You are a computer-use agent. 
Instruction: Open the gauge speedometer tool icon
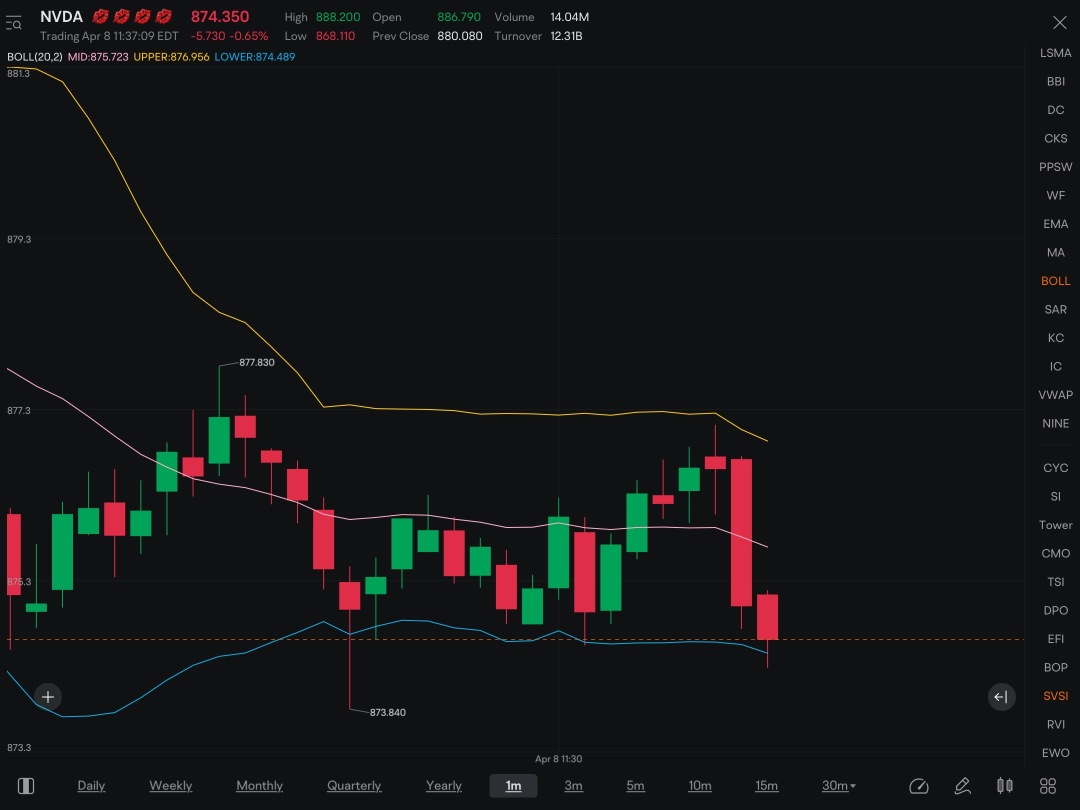[919, 786]
